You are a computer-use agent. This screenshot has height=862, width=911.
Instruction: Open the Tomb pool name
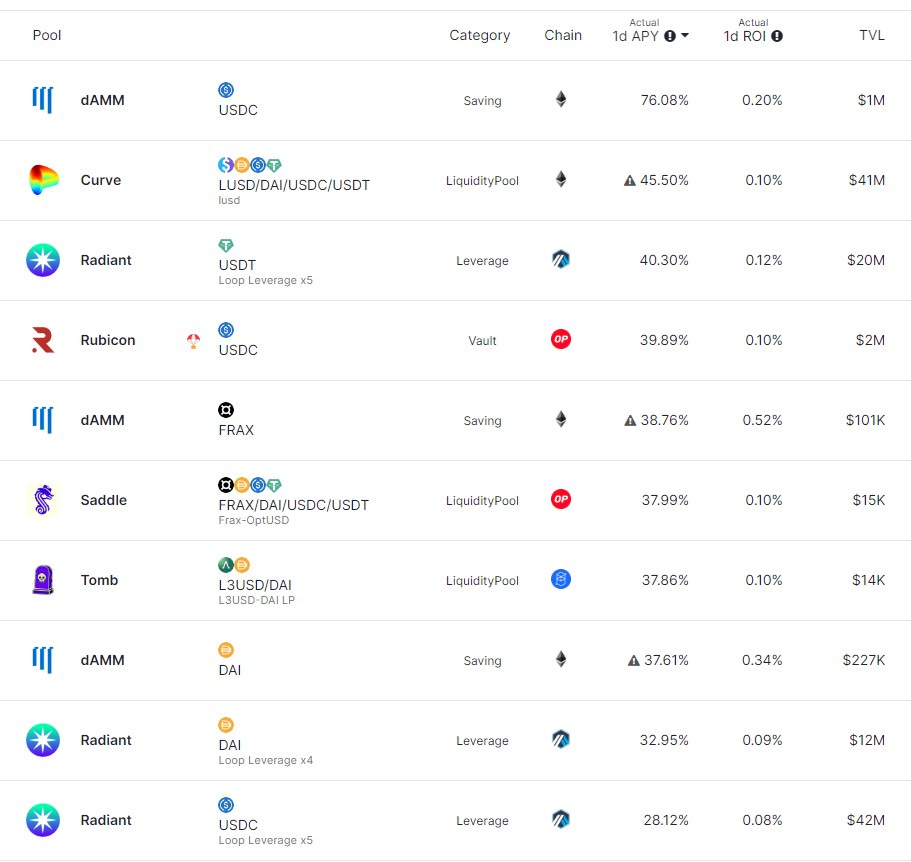[x=99, y=580]
